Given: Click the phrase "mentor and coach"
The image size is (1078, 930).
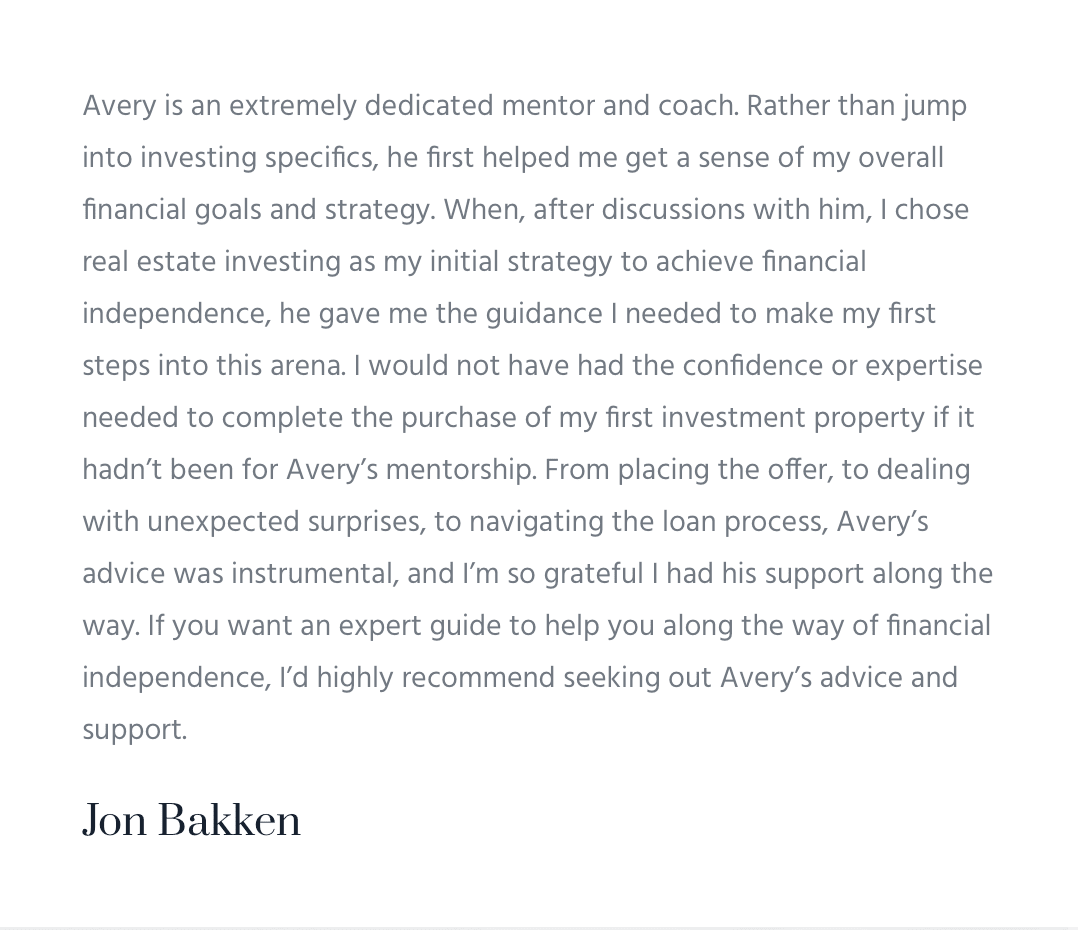Looking at the screenshot, I should click(618, 106).
